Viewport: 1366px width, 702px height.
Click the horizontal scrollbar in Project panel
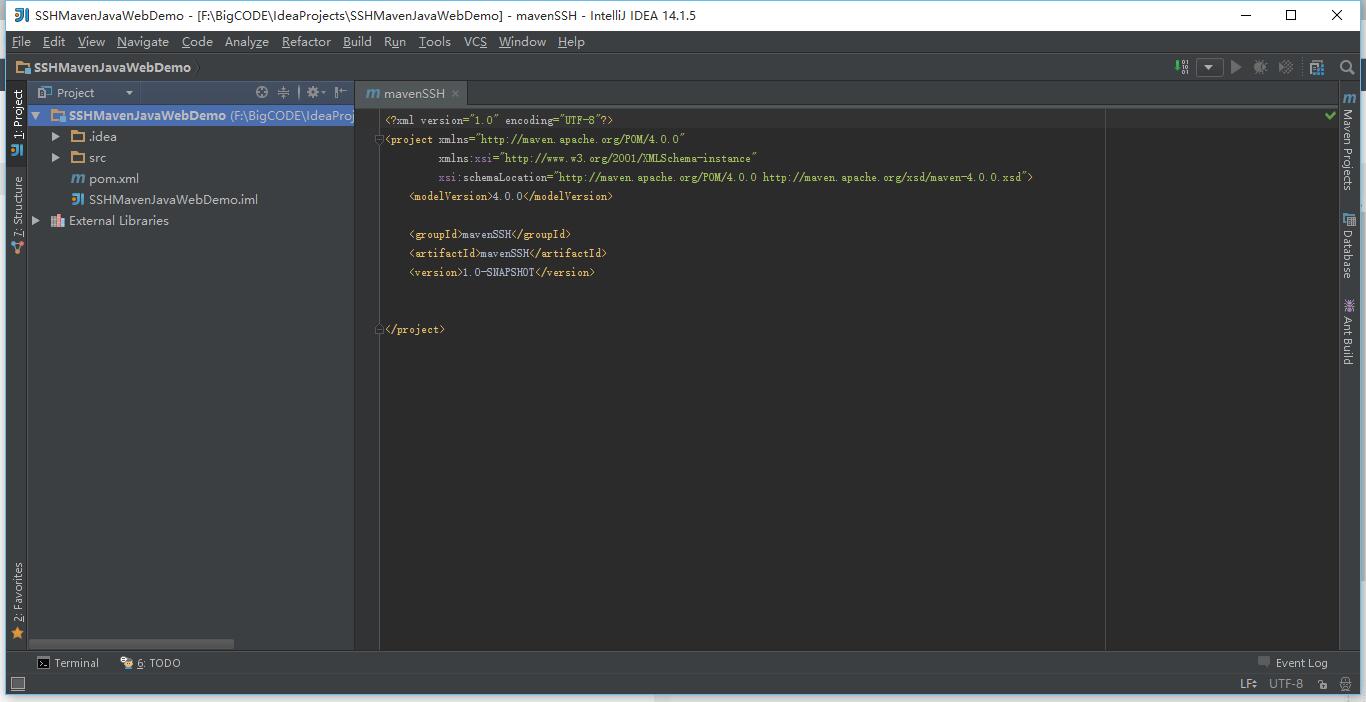point(131,644)
